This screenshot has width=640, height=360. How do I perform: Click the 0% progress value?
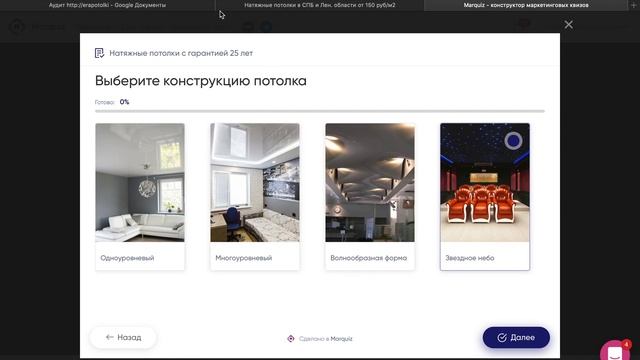(x=124, y=102)
